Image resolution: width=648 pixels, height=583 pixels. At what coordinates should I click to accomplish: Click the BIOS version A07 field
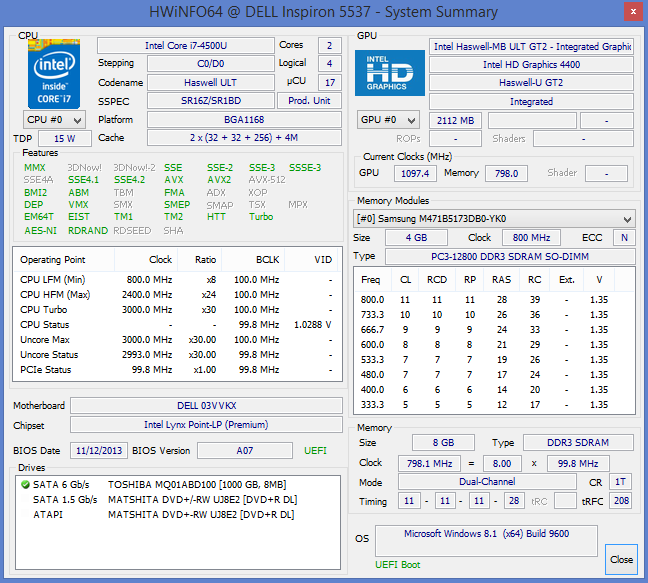click(245, 450)
